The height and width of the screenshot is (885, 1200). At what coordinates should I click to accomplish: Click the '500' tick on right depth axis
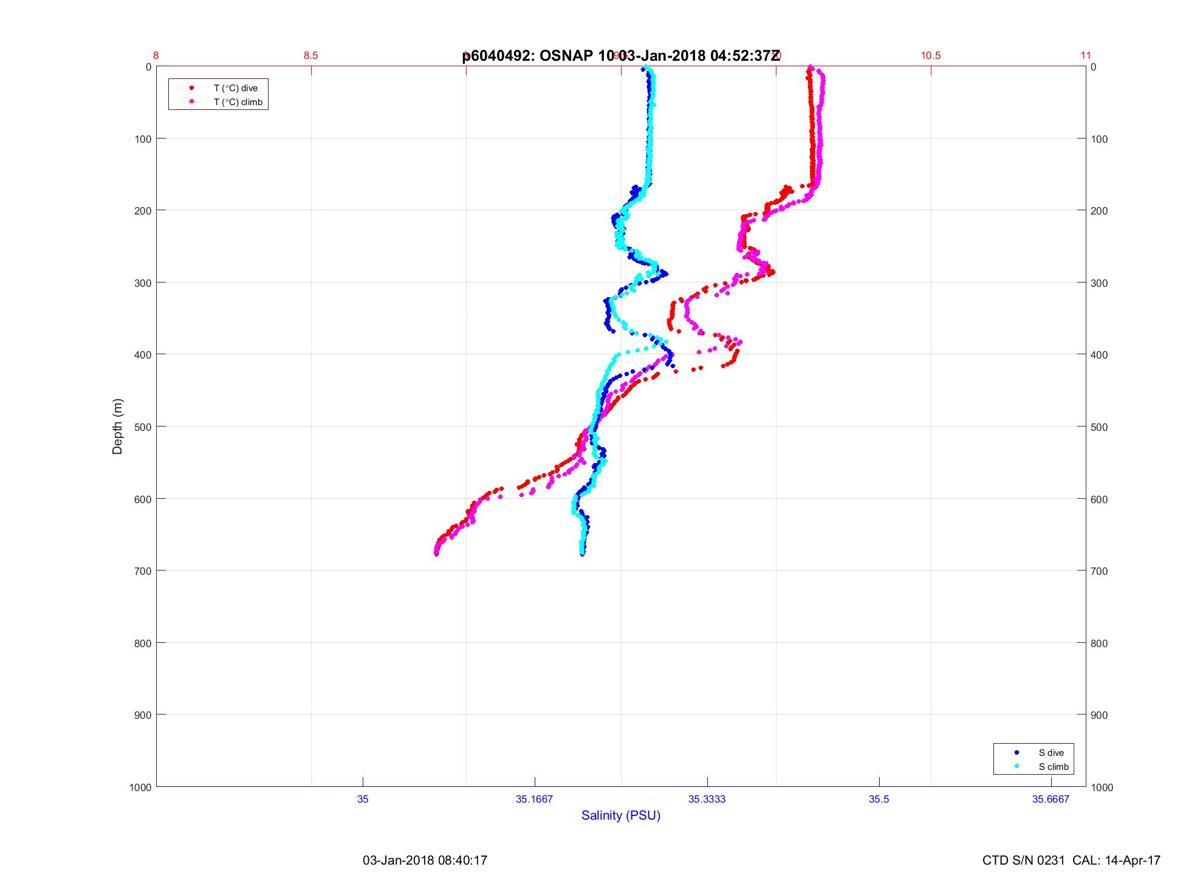[1100, 427]
